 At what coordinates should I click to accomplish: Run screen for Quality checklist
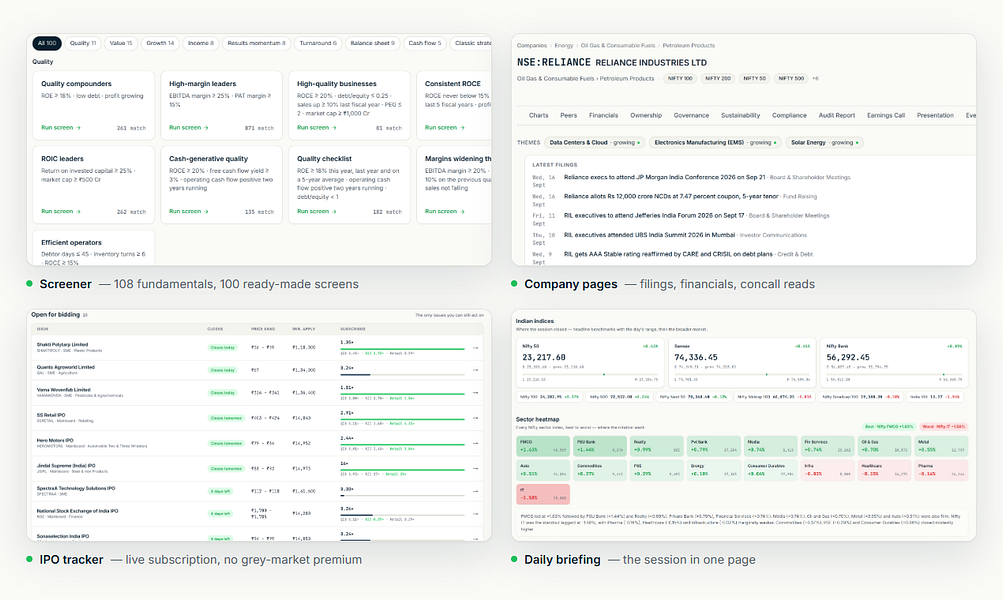[x=317, y=211]
